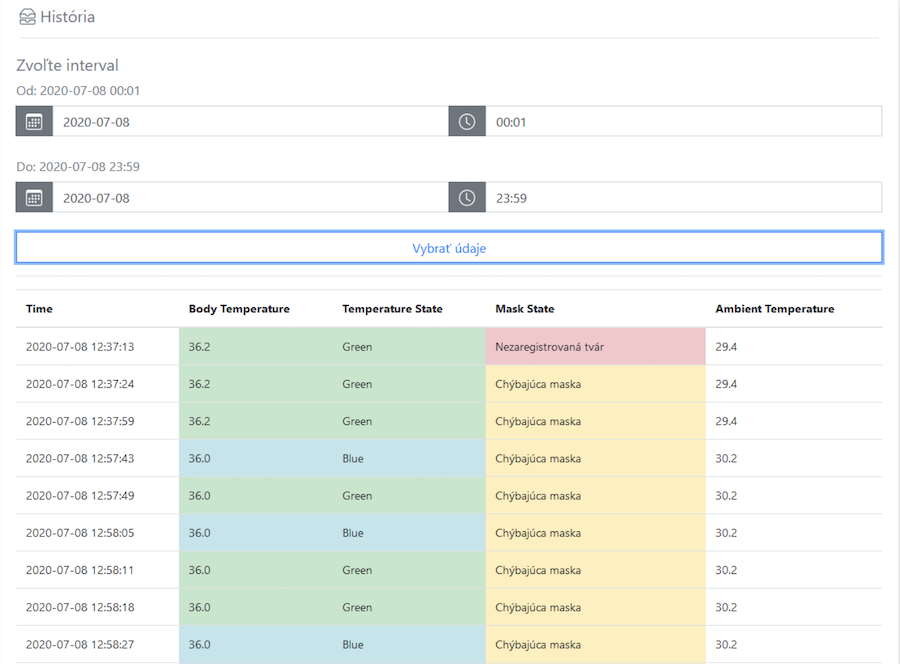900x664 pixels.
Task: Click the label Od: 2020-07-08 00:01
Action: (x=78, y=91)
